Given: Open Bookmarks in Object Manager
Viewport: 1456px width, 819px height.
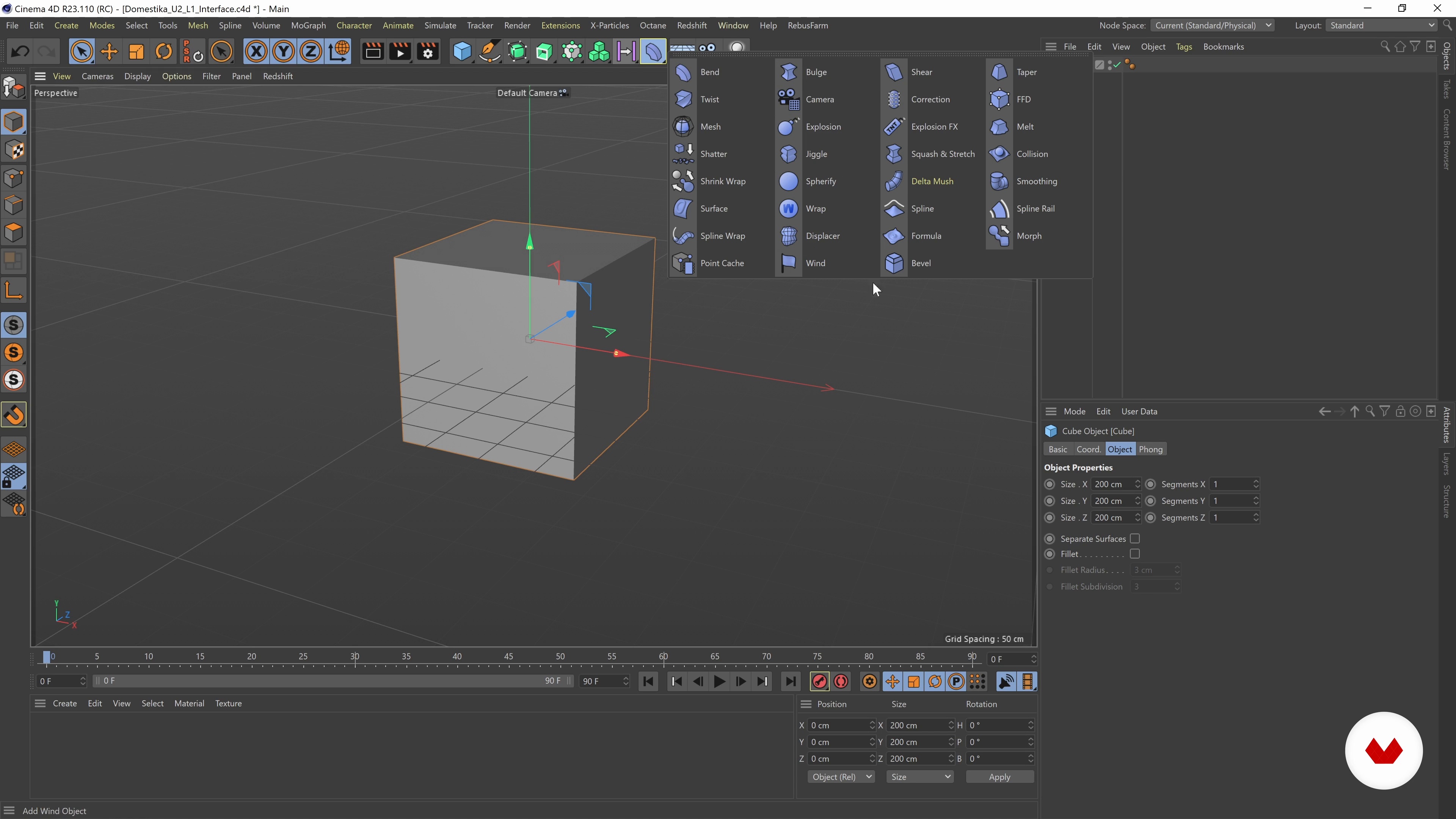Looking at the screenshot, I should [x=1223, y=47].
